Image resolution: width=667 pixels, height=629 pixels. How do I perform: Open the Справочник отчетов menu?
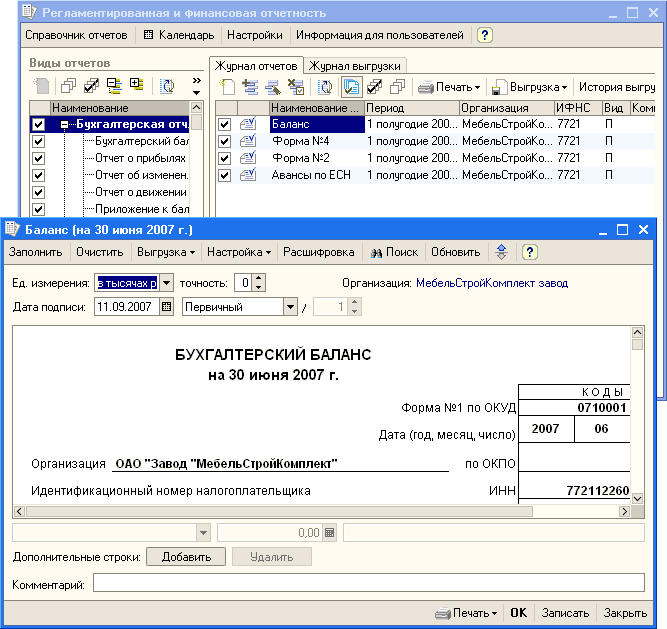(76, 35)
